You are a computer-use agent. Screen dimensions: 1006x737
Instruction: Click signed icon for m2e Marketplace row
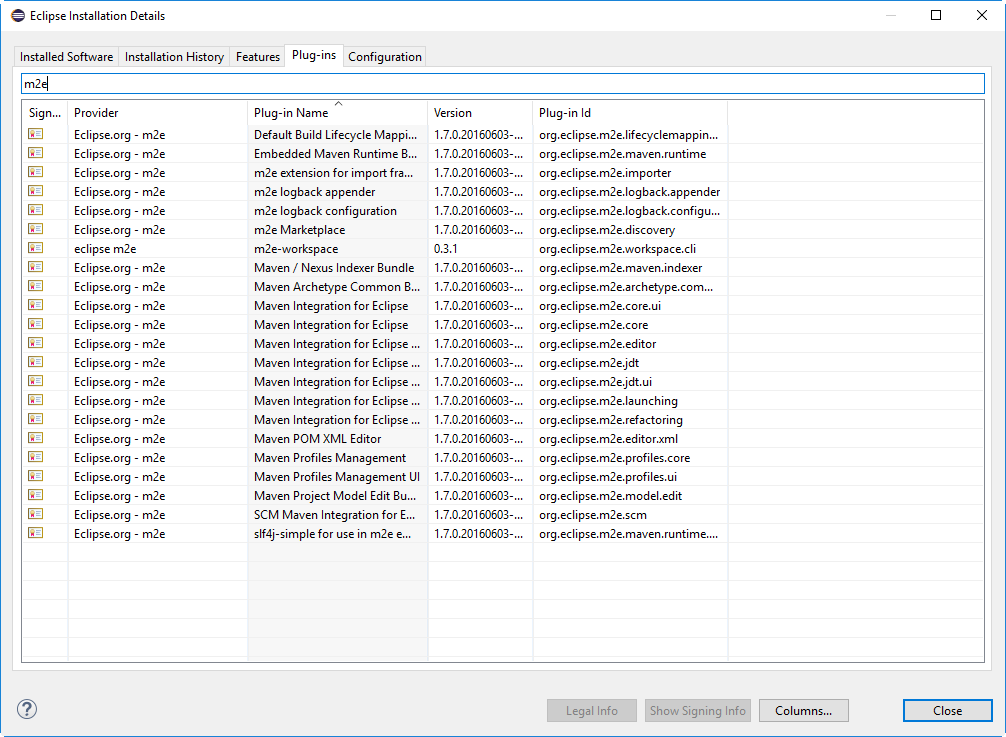click(36, 229)
